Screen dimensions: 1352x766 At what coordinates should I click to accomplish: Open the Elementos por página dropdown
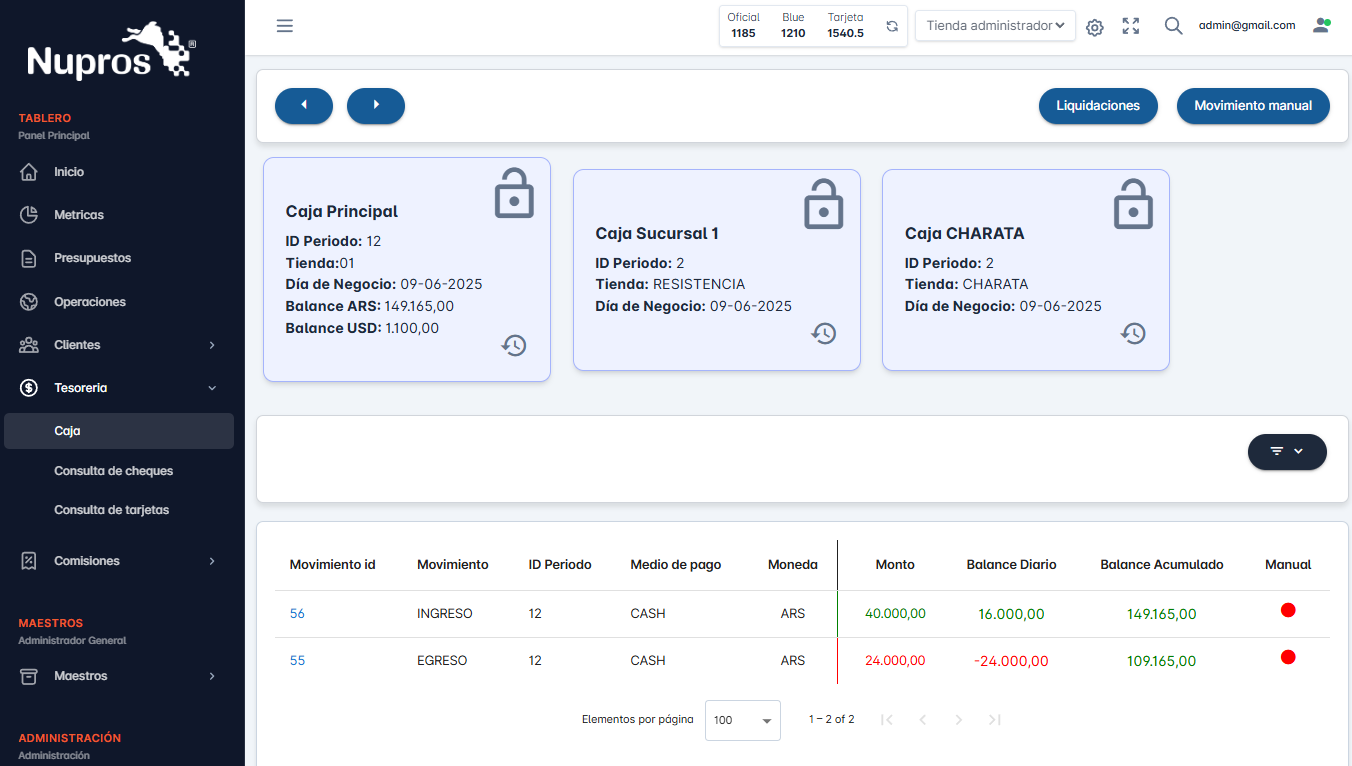point(743,720)
